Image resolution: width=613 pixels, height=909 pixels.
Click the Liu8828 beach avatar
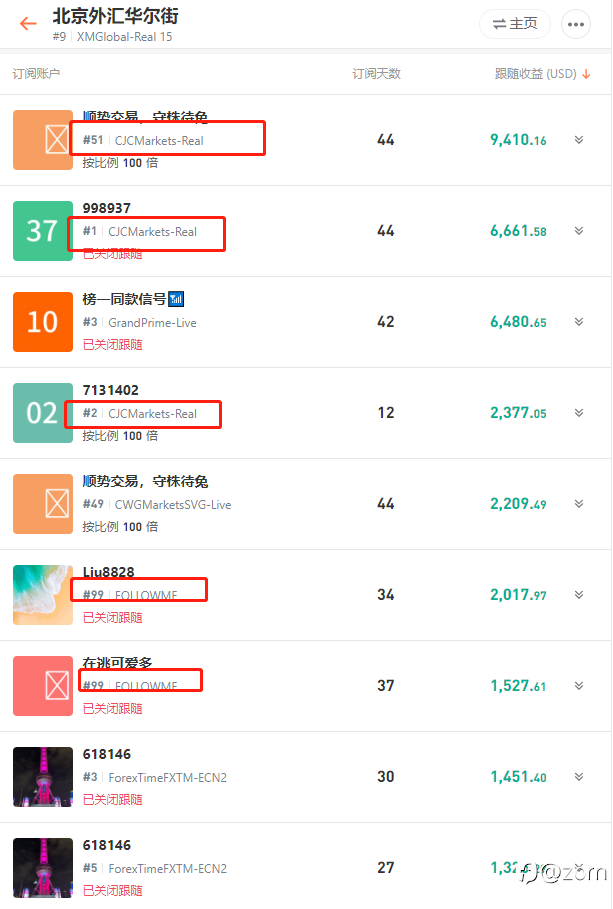click(42, 595)
